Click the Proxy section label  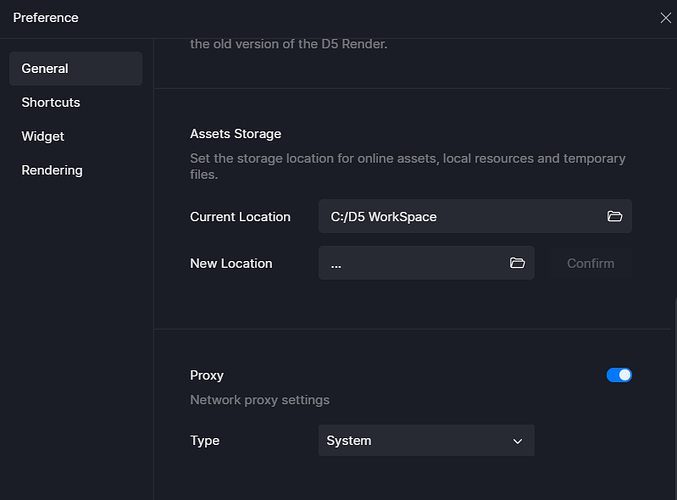click(207, 375)
